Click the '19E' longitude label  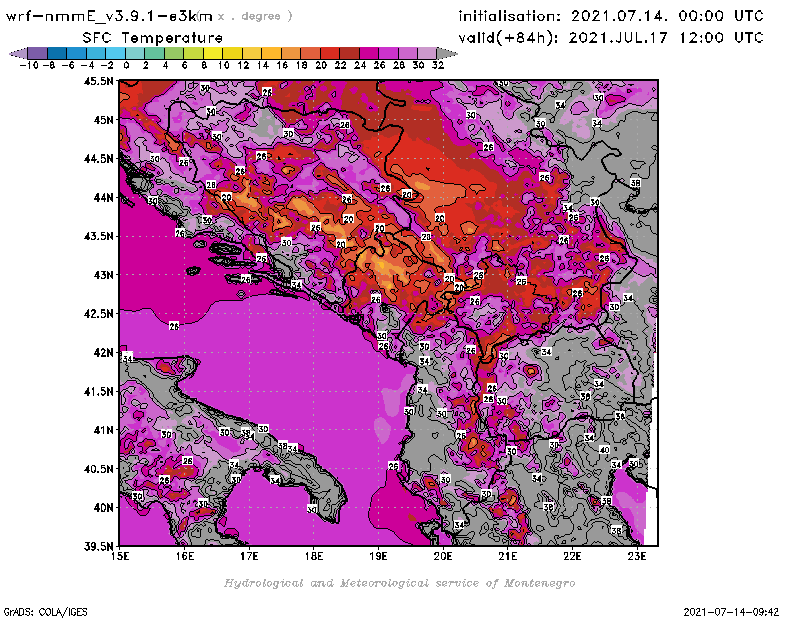coord(379,556)
